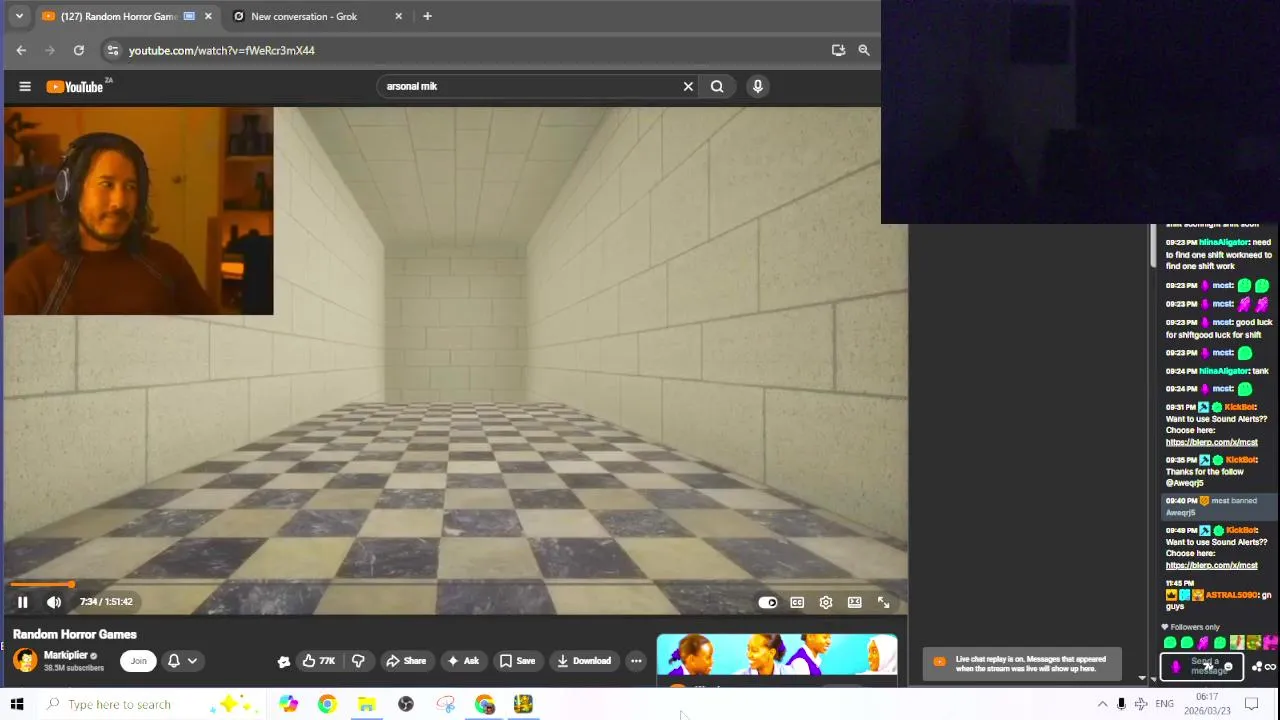Seek on the red video progress bar

455,585
